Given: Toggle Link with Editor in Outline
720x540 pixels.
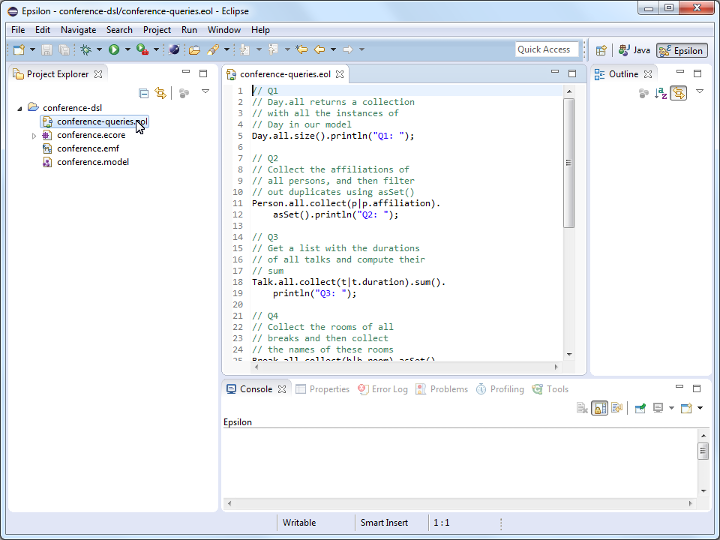Looking at the screenshot, I should pos(678,93).
